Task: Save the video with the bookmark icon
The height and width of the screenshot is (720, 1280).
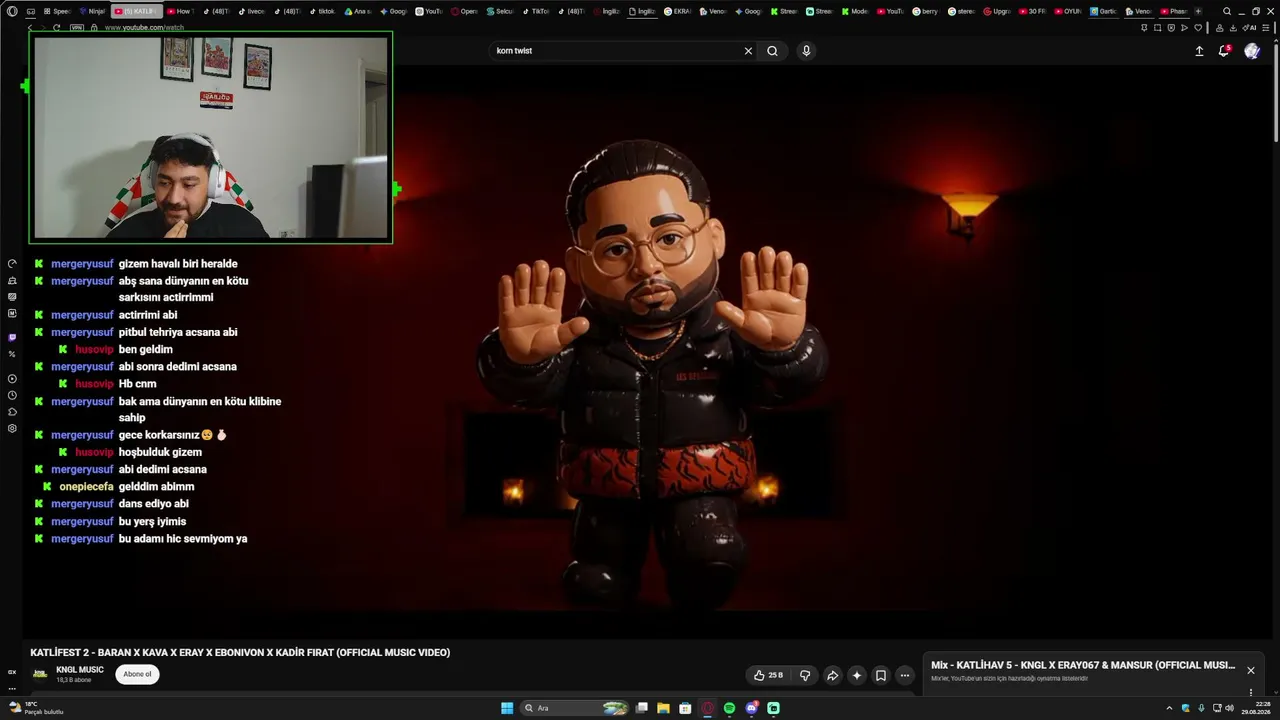Action: click(881, 675)
